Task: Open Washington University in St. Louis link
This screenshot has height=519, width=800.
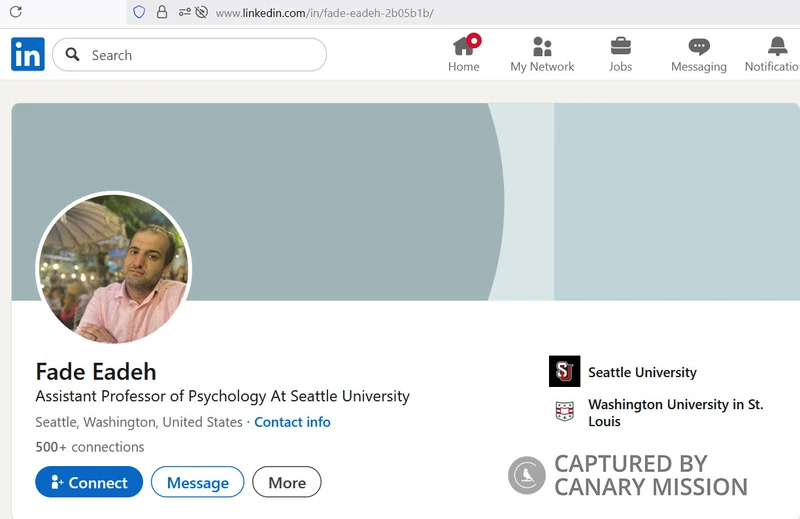Action: [x=676, y=413]
